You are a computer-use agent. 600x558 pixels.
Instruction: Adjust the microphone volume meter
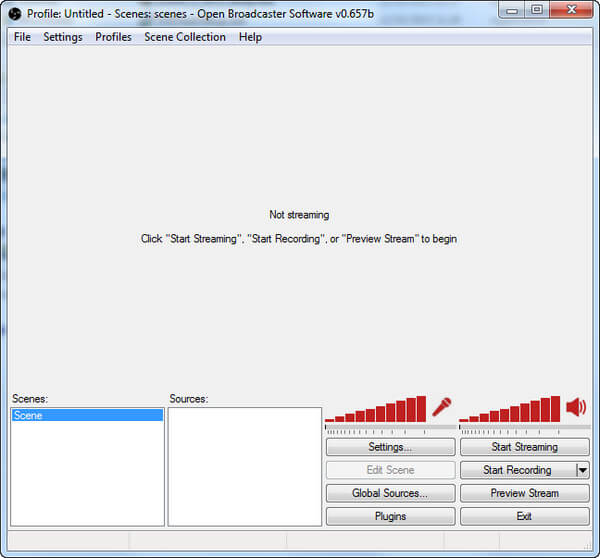(x=375, y=410)
